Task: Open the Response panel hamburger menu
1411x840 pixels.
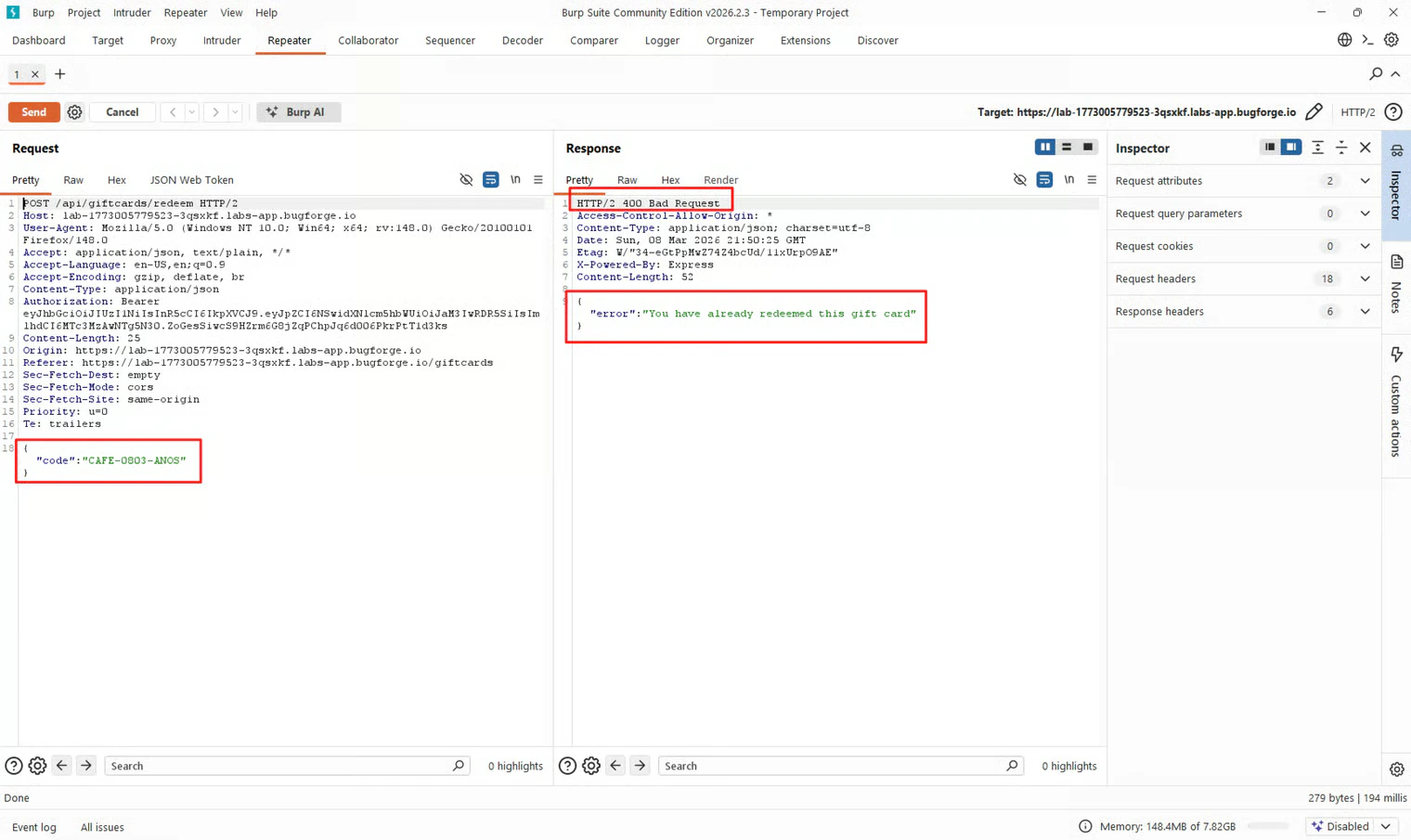Action: (x=1092, y=180)
